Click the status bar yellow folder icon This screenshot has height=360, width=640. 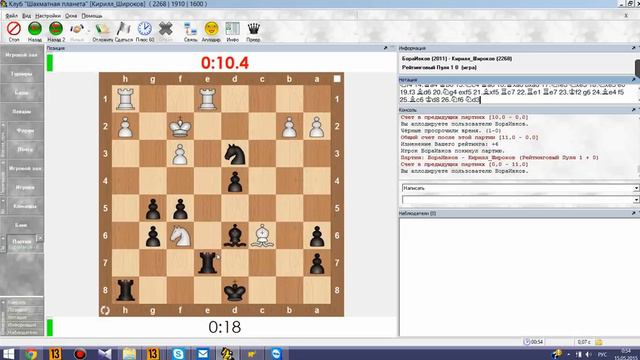599,342
